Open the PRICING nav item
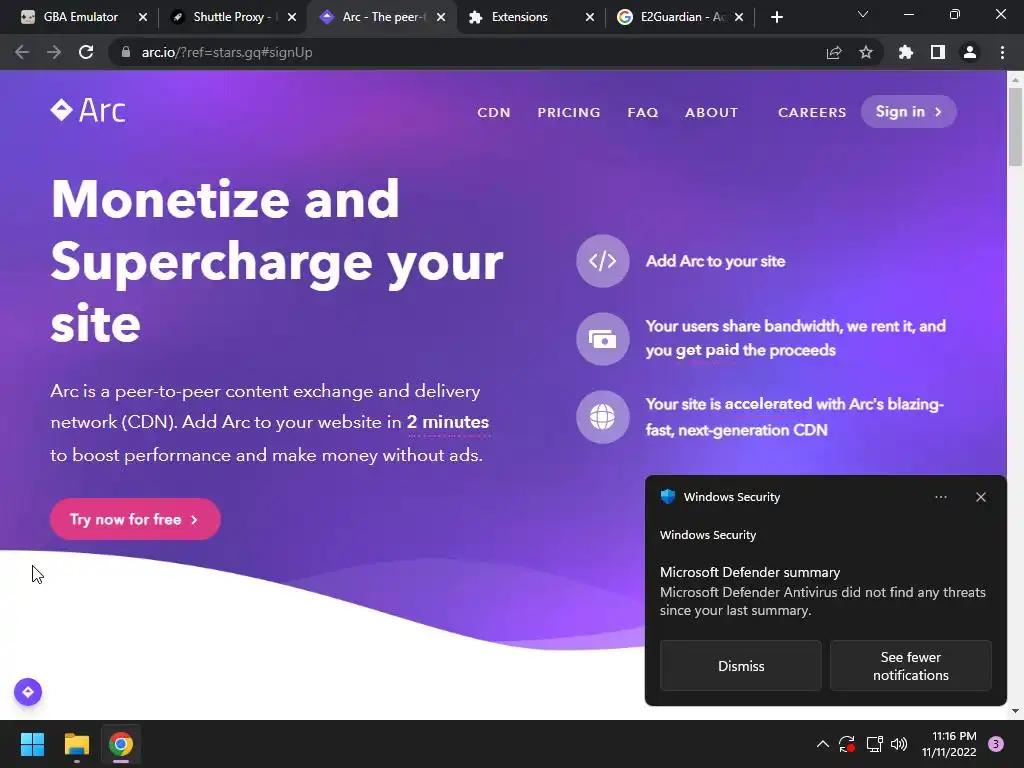 coord(569,112)
